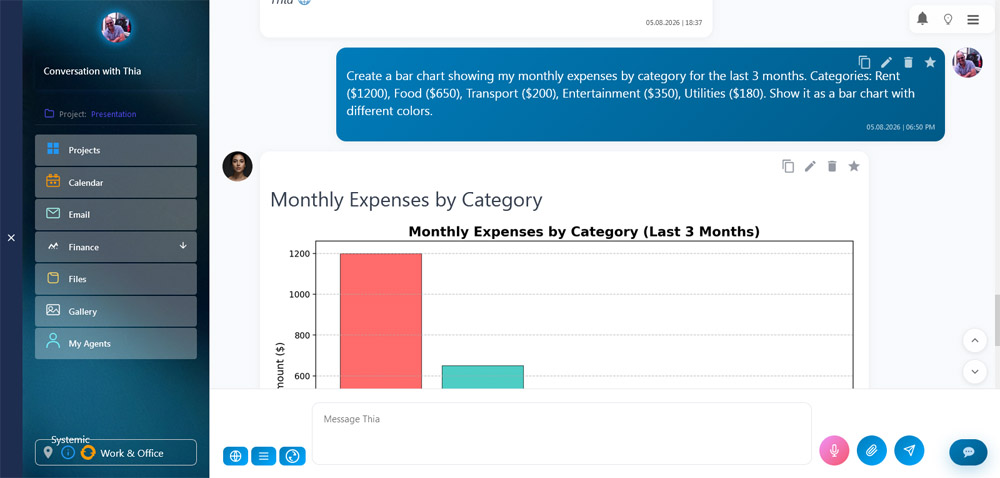Image resolution: width=1000 pixels, height=478 pixels.
Task: Click the orange sync icon
Action: coord(88,453)
